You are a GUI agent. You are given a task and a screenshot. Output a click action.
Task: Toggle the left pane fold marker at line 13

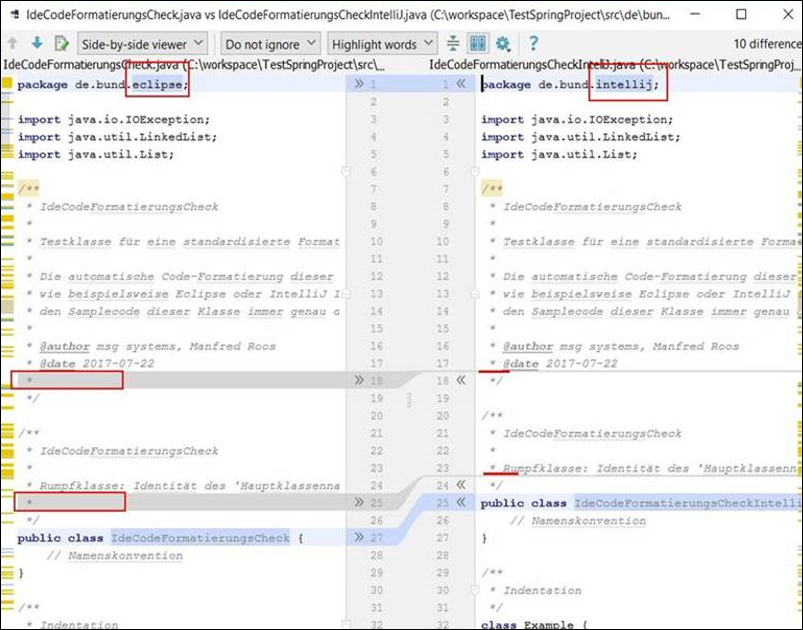pos(346,293)
